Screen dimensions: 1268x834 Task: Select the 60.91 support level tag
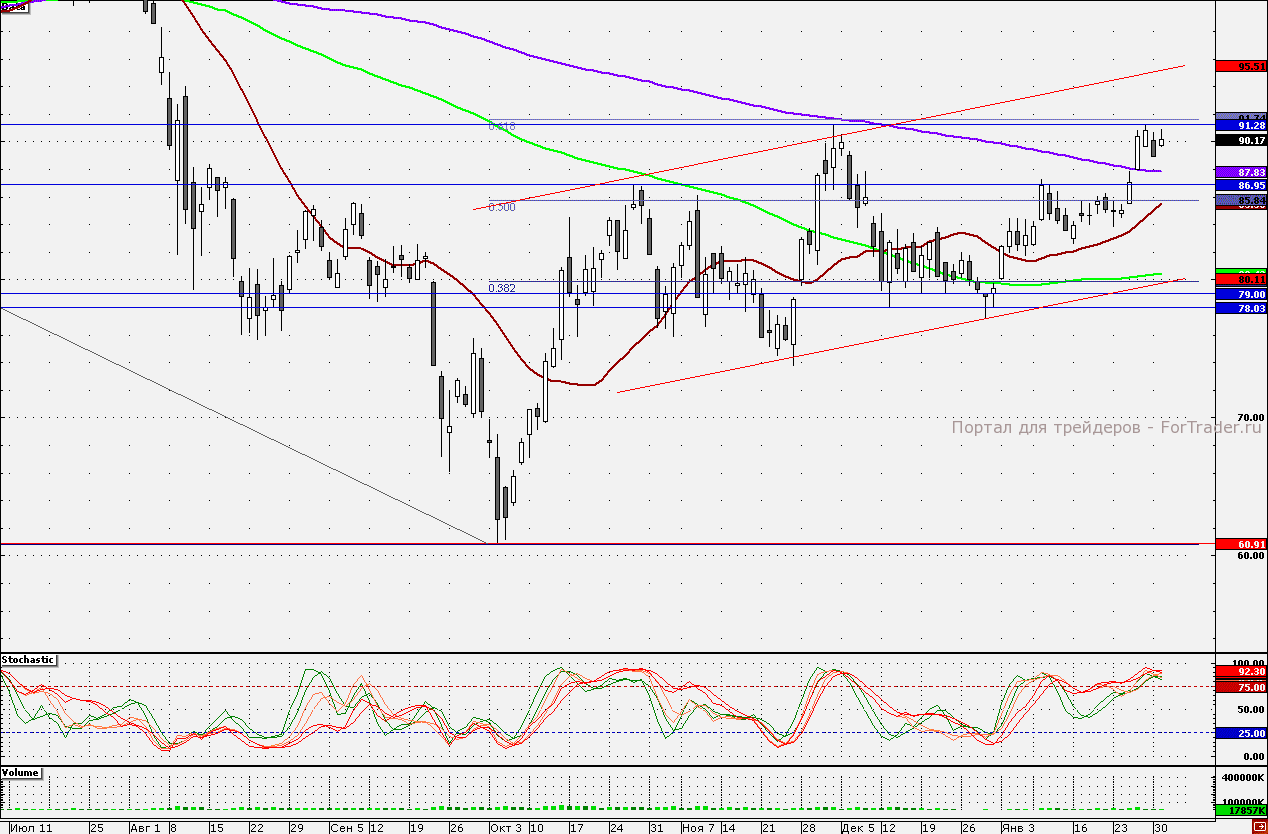click(x=1240, y=544)
